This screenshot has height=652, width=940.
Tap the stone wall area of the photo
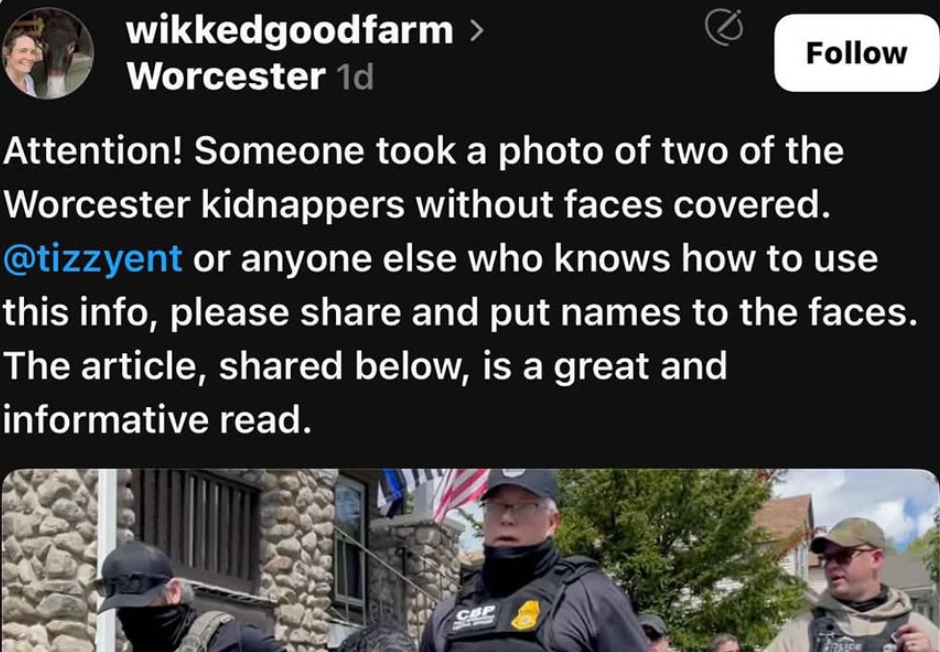click(48, 560)
